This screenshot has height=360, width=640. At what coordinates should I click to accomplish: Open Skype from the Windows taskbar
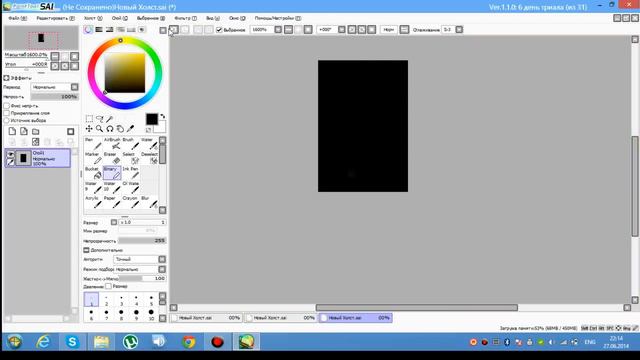pyautogui.click(x=72, y=342)
